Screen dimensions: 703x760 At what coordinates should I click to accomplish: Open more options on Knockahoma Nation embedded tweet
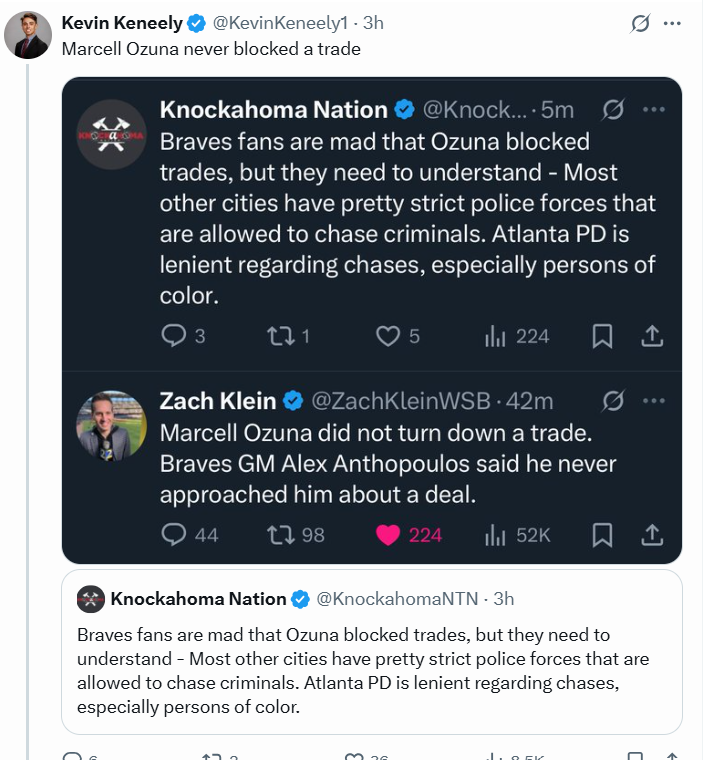[654, 110]
